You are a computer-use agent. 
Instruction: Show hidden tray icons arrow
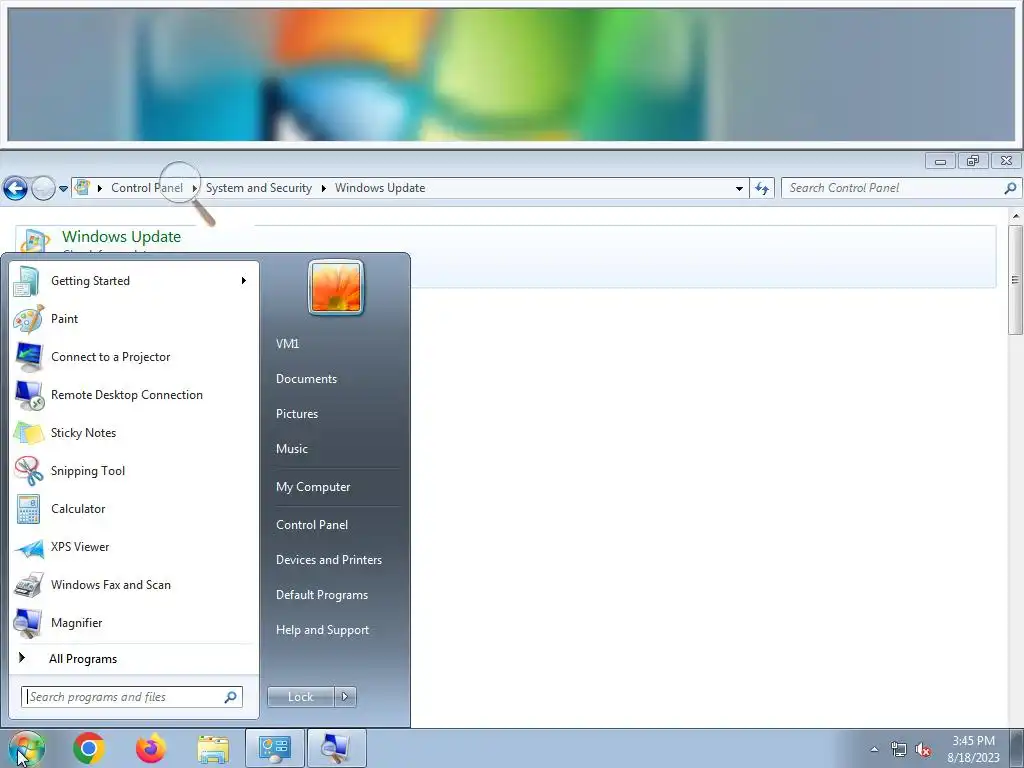[874, 749]
